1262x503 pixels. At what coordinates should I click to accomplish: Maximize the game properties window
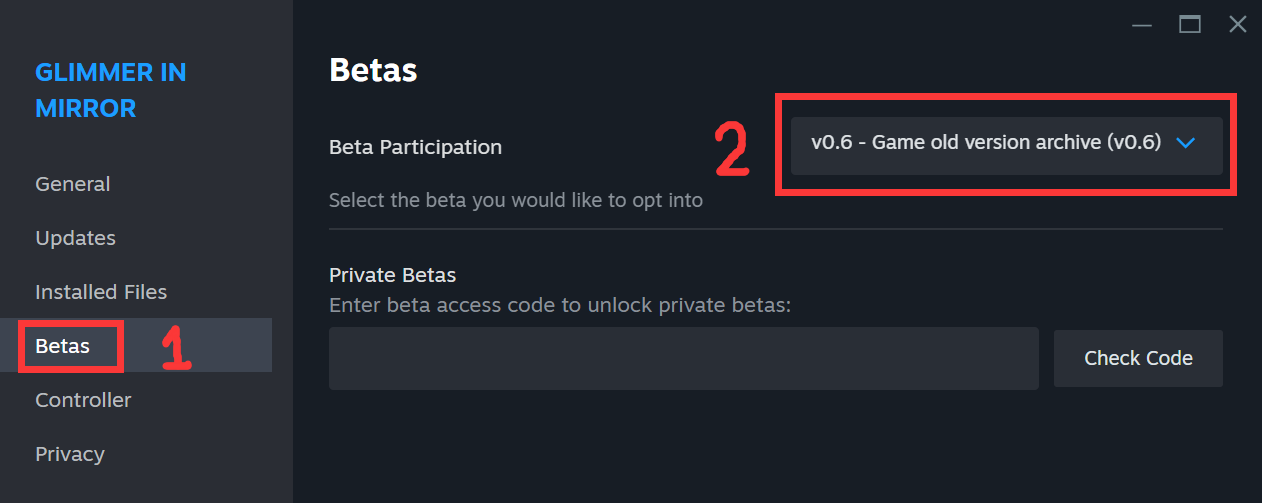pos(1190,25)
